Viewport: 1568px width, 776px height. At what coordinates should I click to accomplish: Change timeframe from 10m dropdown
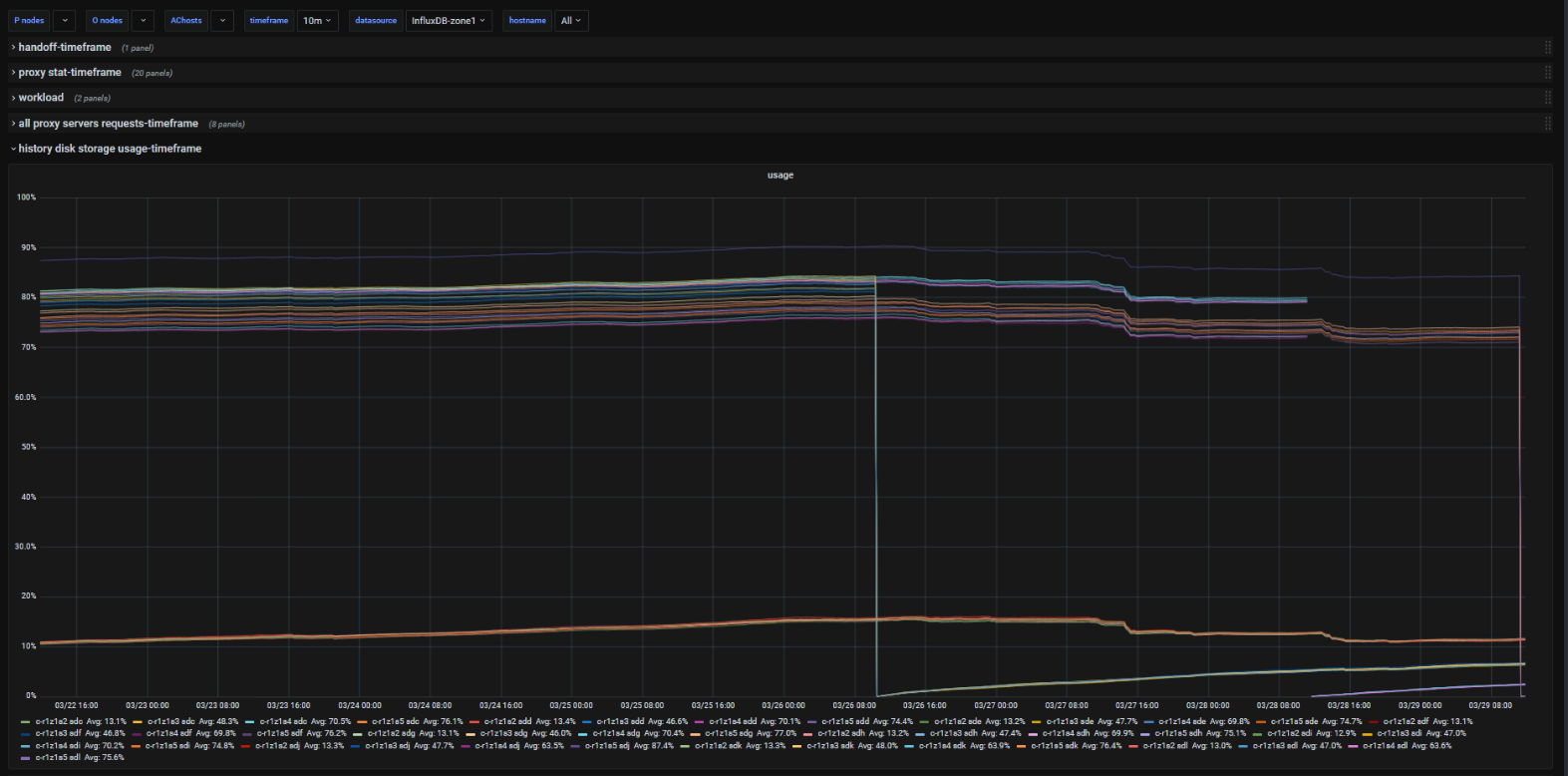click(318, 20)
